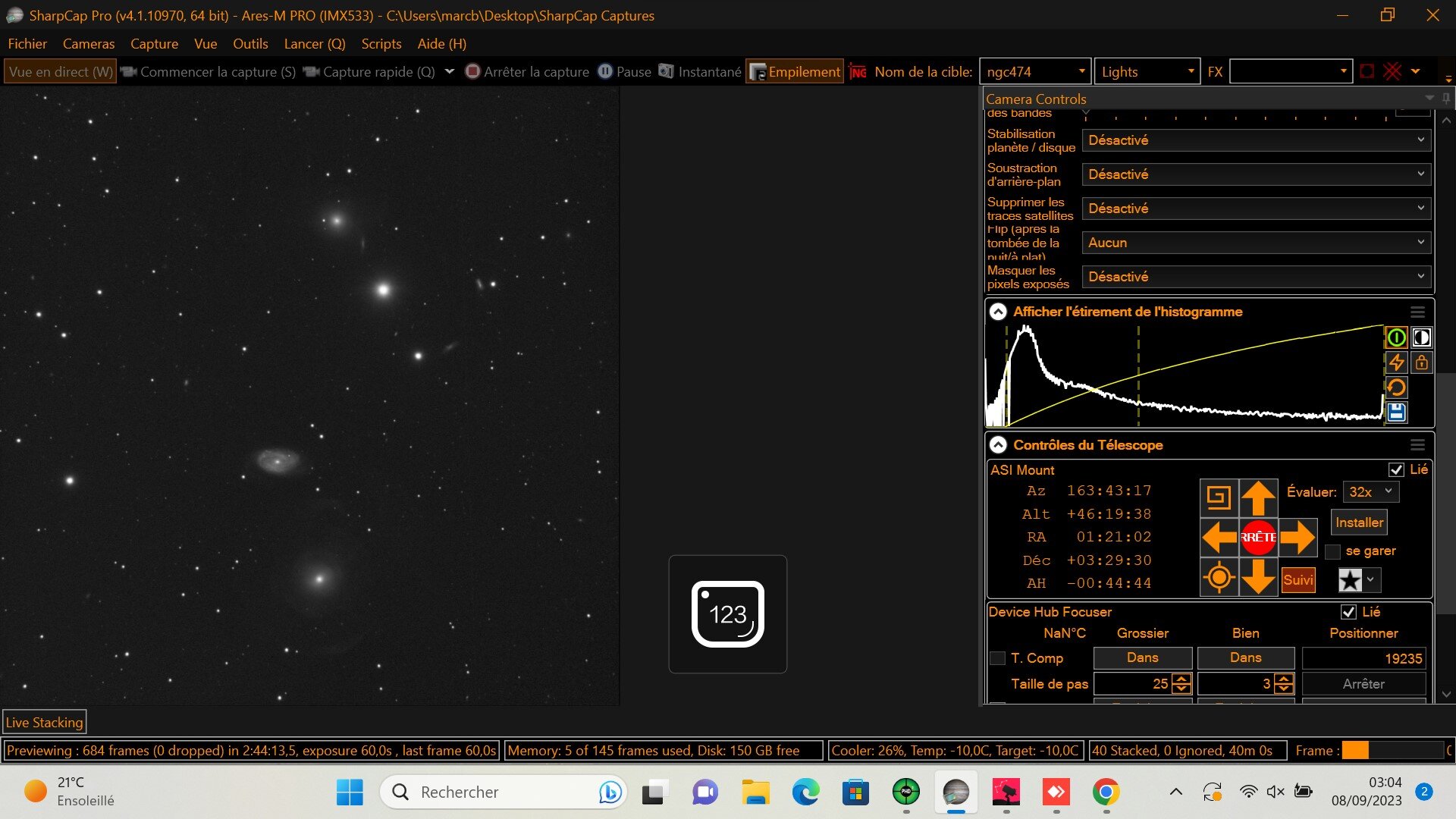Viewport: 1456px width, 819px height.
Task: Collapse the Contrôles du Télescope section
Action: (998, 445)
